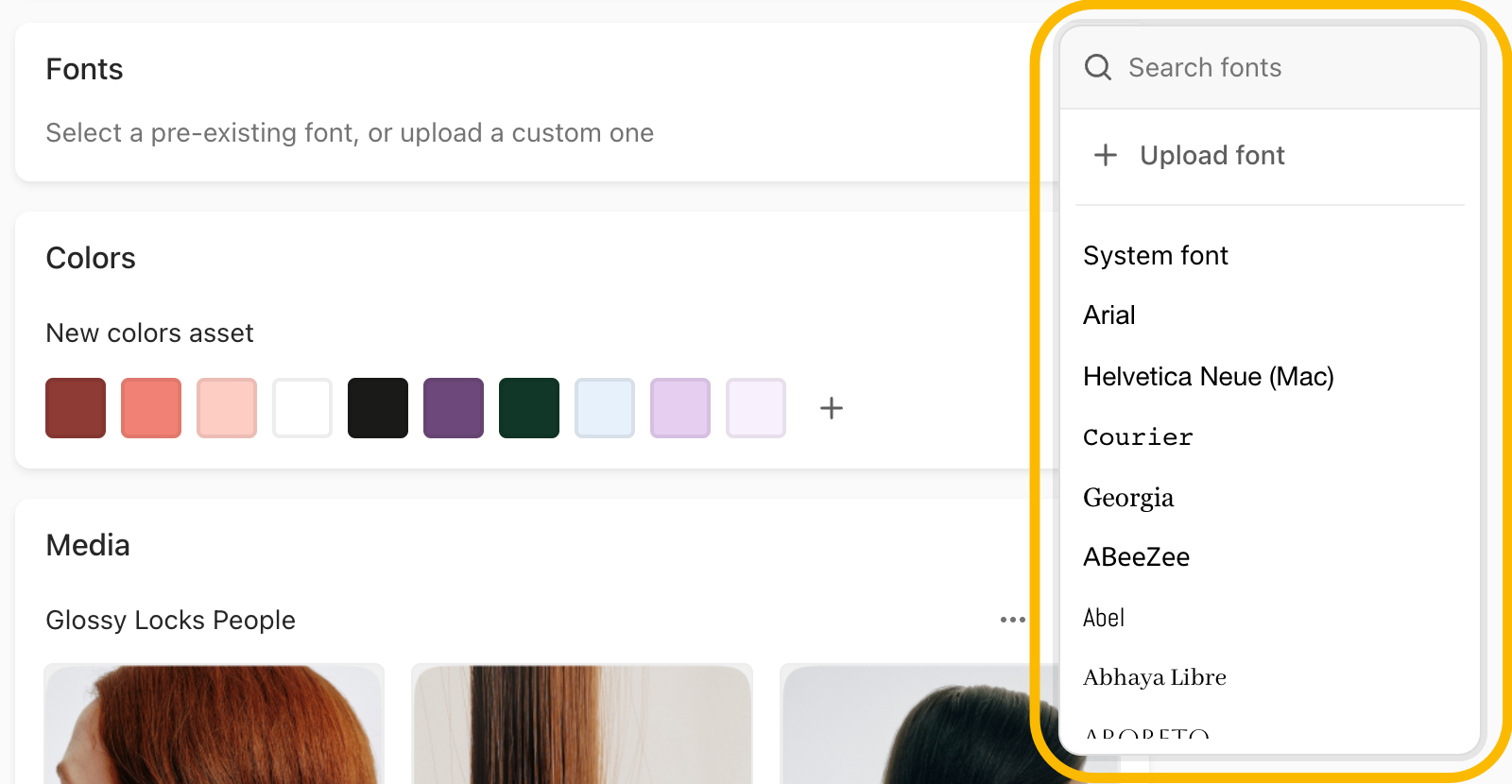Choose Upload font
The width and height of the screenshot is (1512, 784).
[x=1212, y=155]
